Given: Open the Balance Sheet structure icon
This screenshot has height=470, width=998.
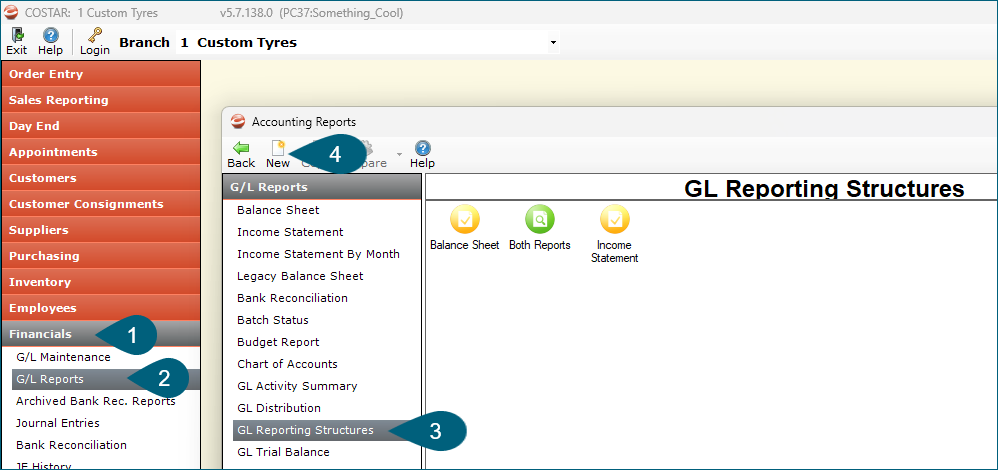Looking at the screenshot, I should 465,220.
